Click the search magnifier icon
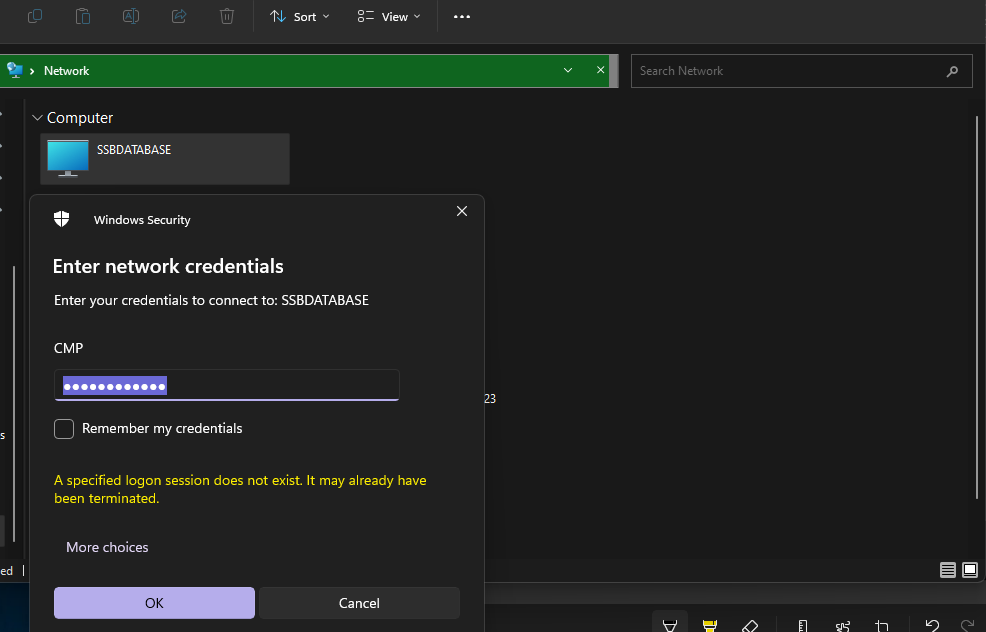The width and height of the screenshot is (986, 632). point(952,71)
